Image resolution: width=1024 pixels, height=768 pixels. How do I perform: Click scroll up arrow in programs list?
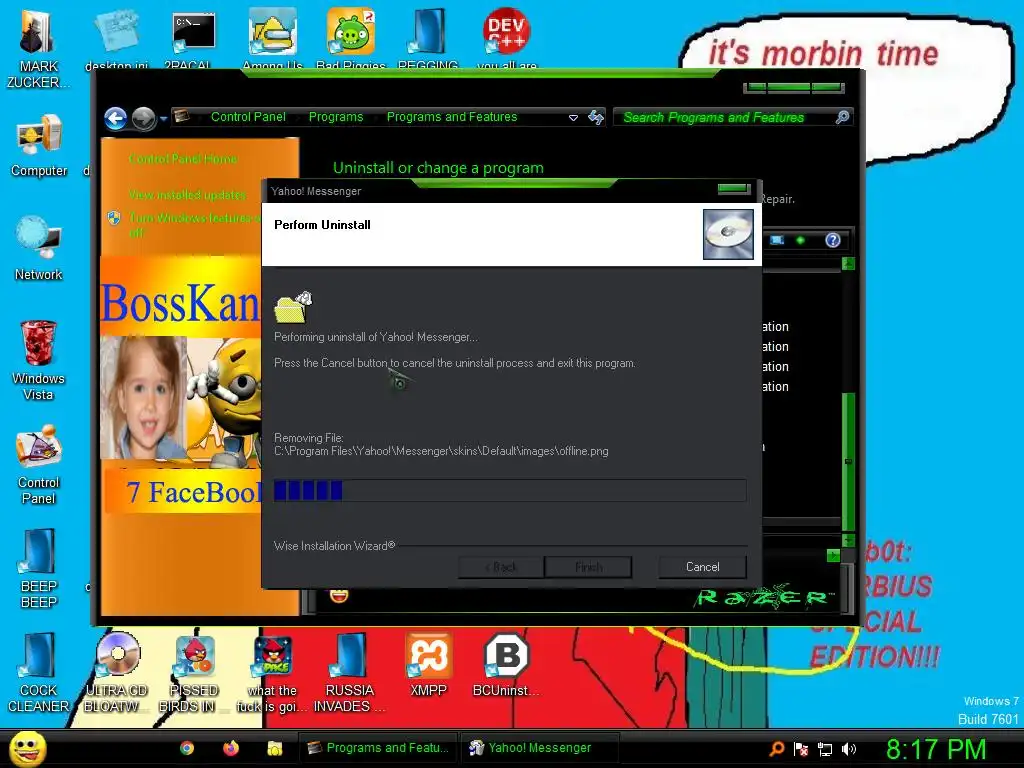[848, 264]
